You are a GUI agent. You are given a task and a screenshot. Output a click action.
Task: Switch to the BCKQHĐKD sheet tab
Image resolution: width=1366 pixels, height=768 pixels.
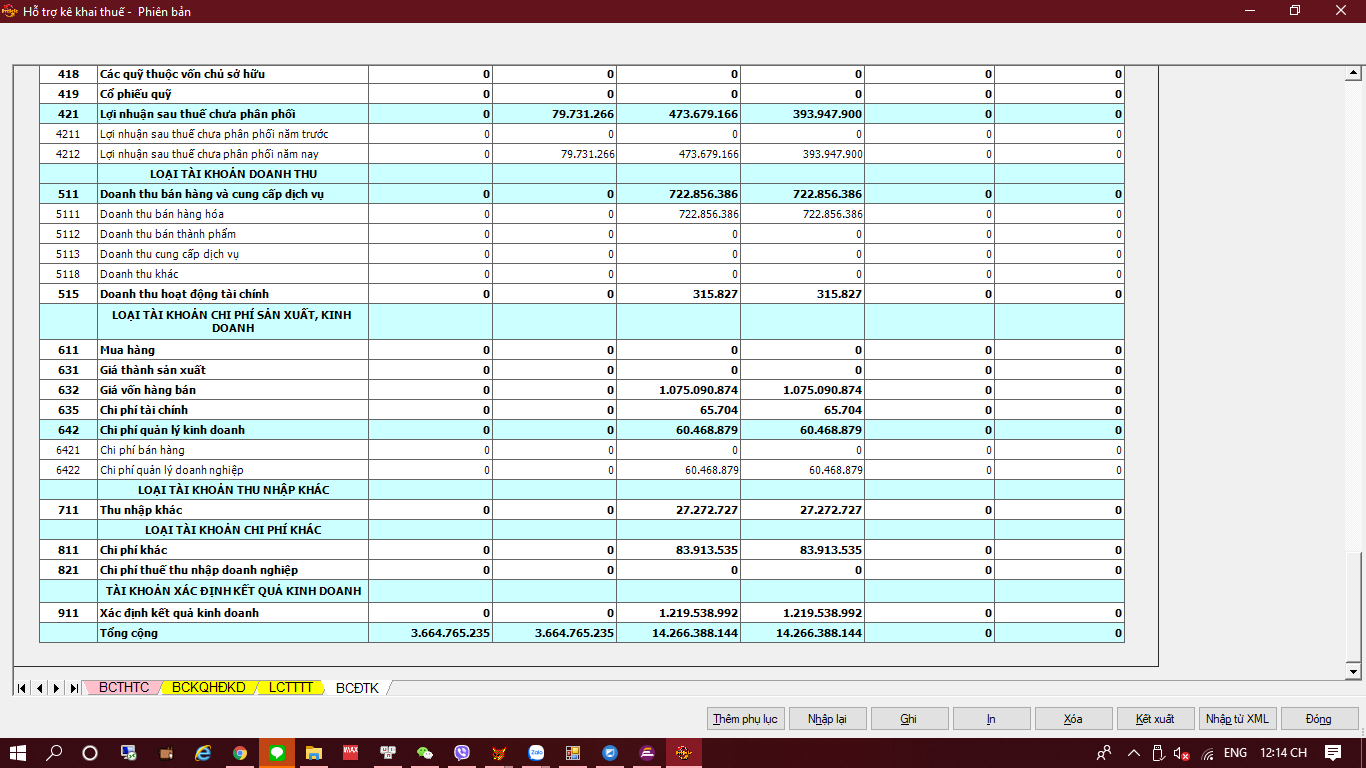click(x=208, y=688)
